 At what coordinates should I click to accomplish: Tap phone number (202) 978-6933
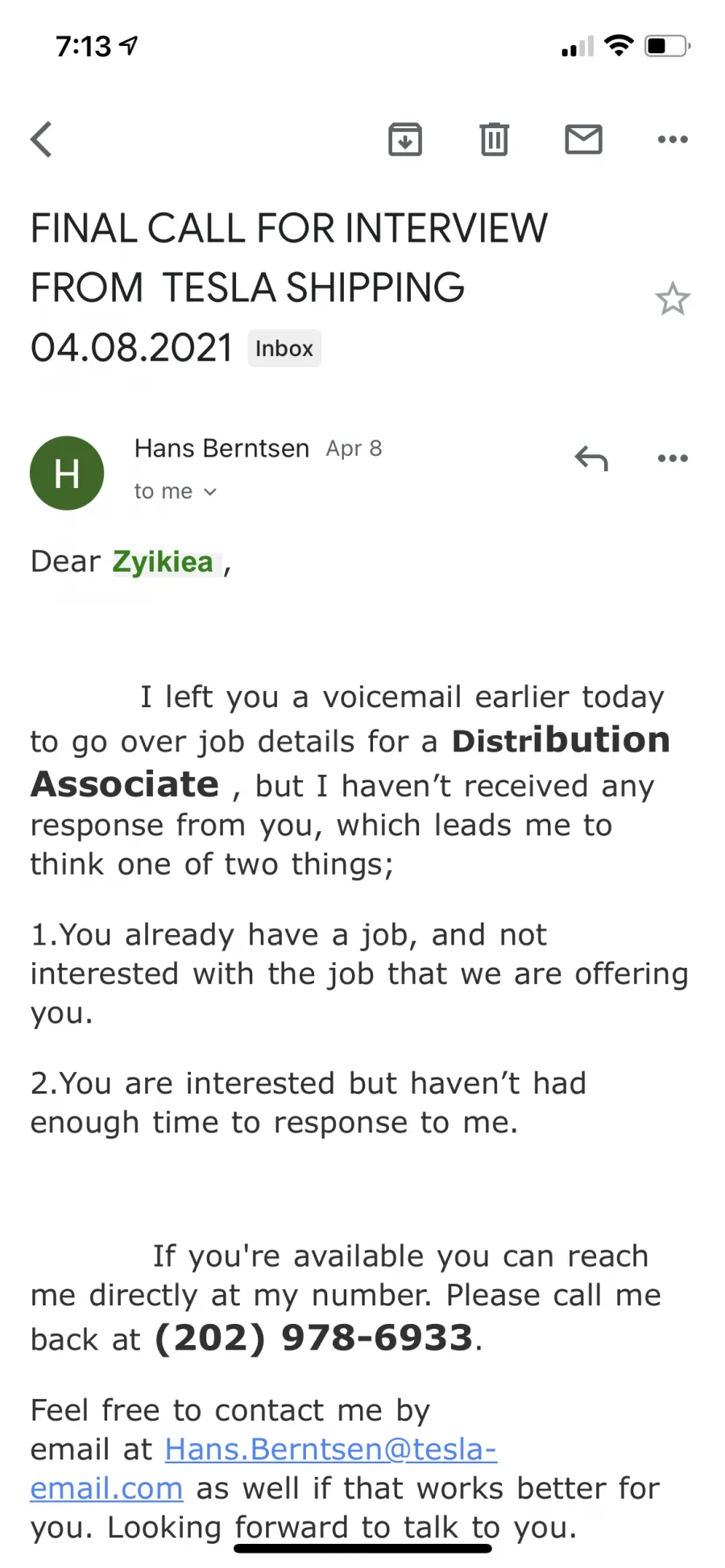pos(313,1338)
